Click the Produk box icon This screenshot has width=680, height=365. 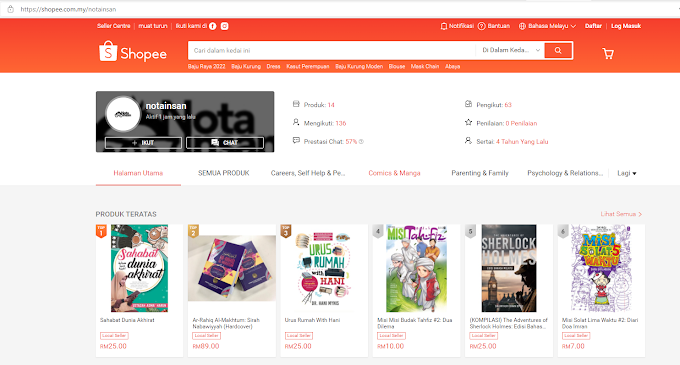click(296, 104)
